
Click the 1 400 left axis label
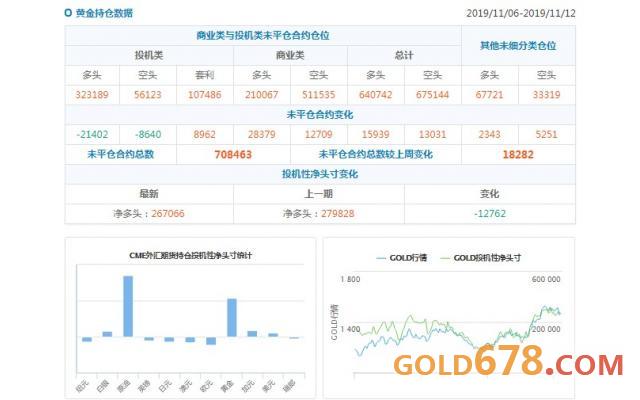pyautogui.click(x=350, y=329)
